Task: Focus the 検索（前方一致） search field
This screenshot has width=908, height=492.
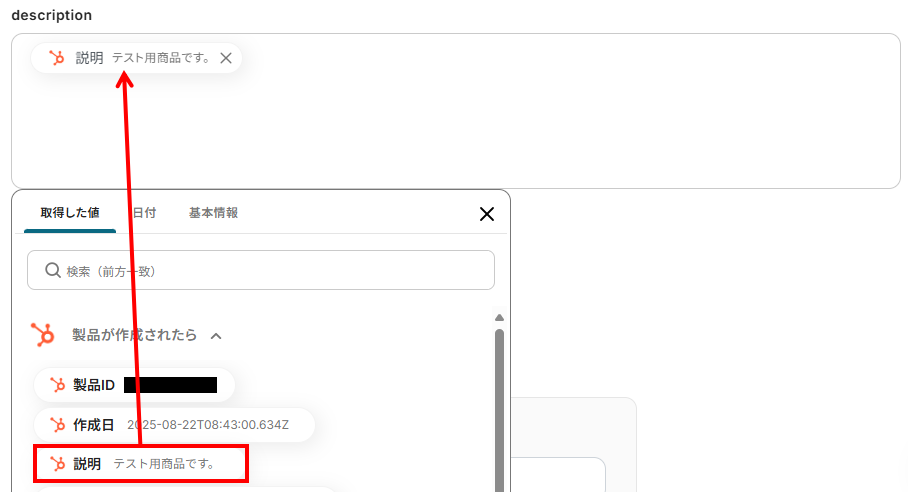Action: pos(261,270)
